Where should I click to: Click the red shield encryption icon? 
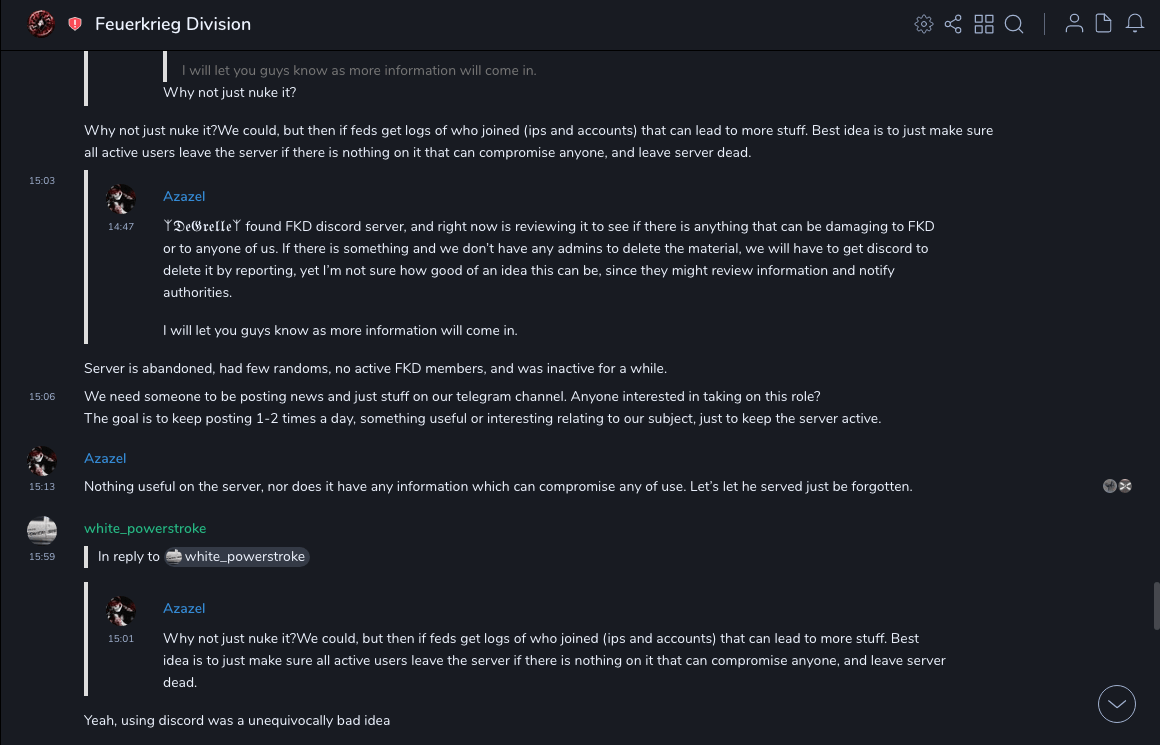tap(75, 24)
